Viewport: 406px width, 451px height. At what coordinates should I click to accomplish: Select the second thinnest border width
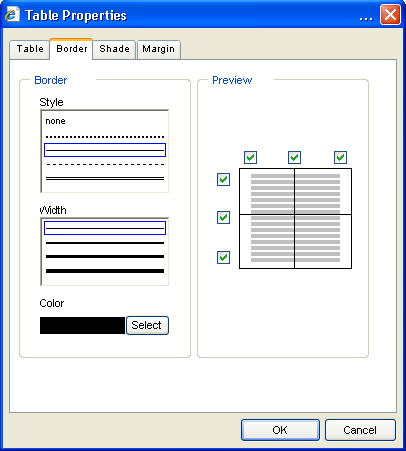coord(105,243)
